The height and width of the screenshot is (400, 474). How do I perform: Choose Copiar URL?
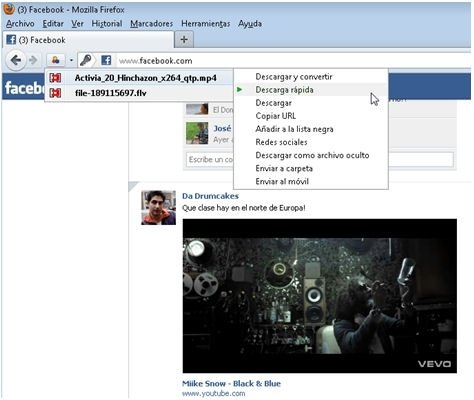point(311,116)
